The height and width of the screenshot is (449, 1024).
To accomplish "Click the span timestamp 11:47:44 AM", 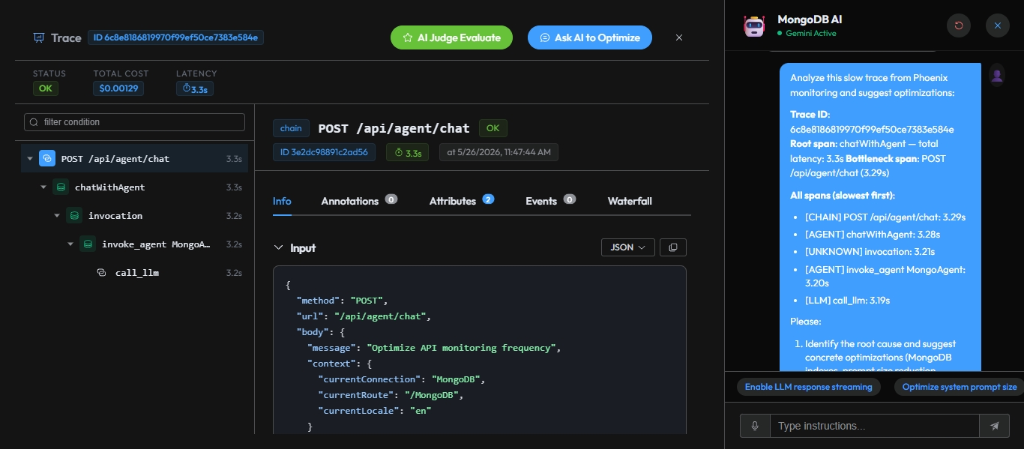I will click(498, 153).
